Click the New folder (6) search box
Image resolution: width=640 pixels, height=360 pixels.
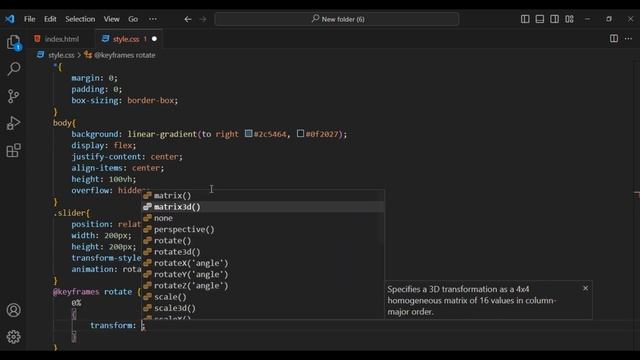[337, 19]
